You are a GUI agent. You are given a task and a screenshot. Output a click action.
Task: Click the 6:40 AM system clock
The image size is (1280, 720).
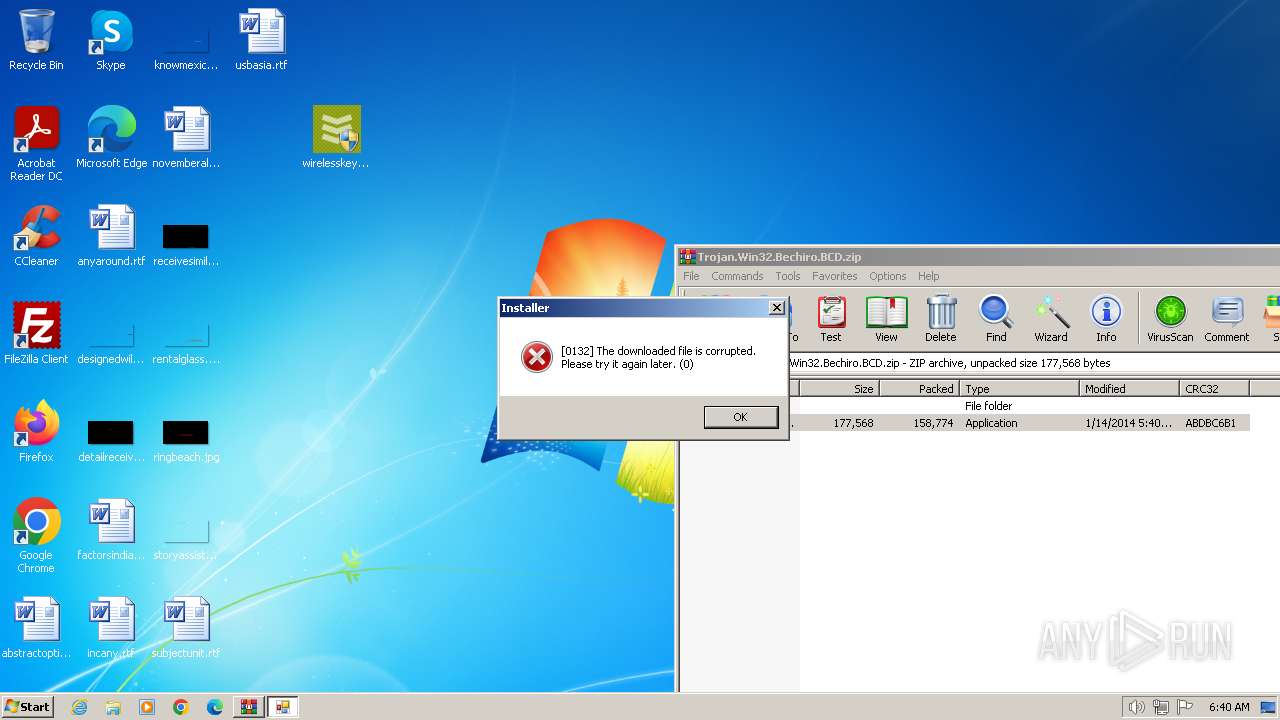click(1229, 707)
